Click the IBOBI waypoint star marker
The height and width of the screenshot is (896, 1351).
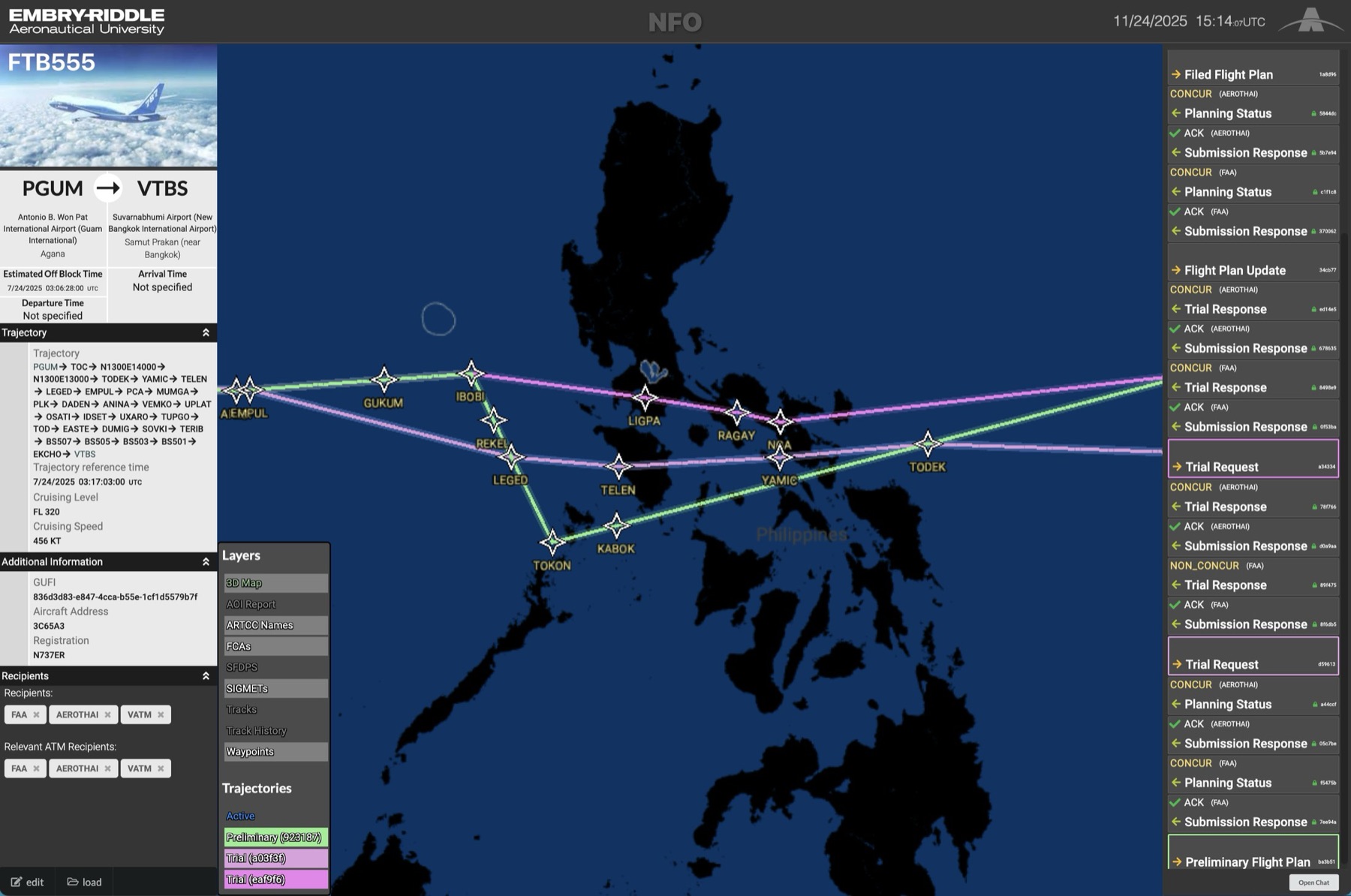pos(471,372)
